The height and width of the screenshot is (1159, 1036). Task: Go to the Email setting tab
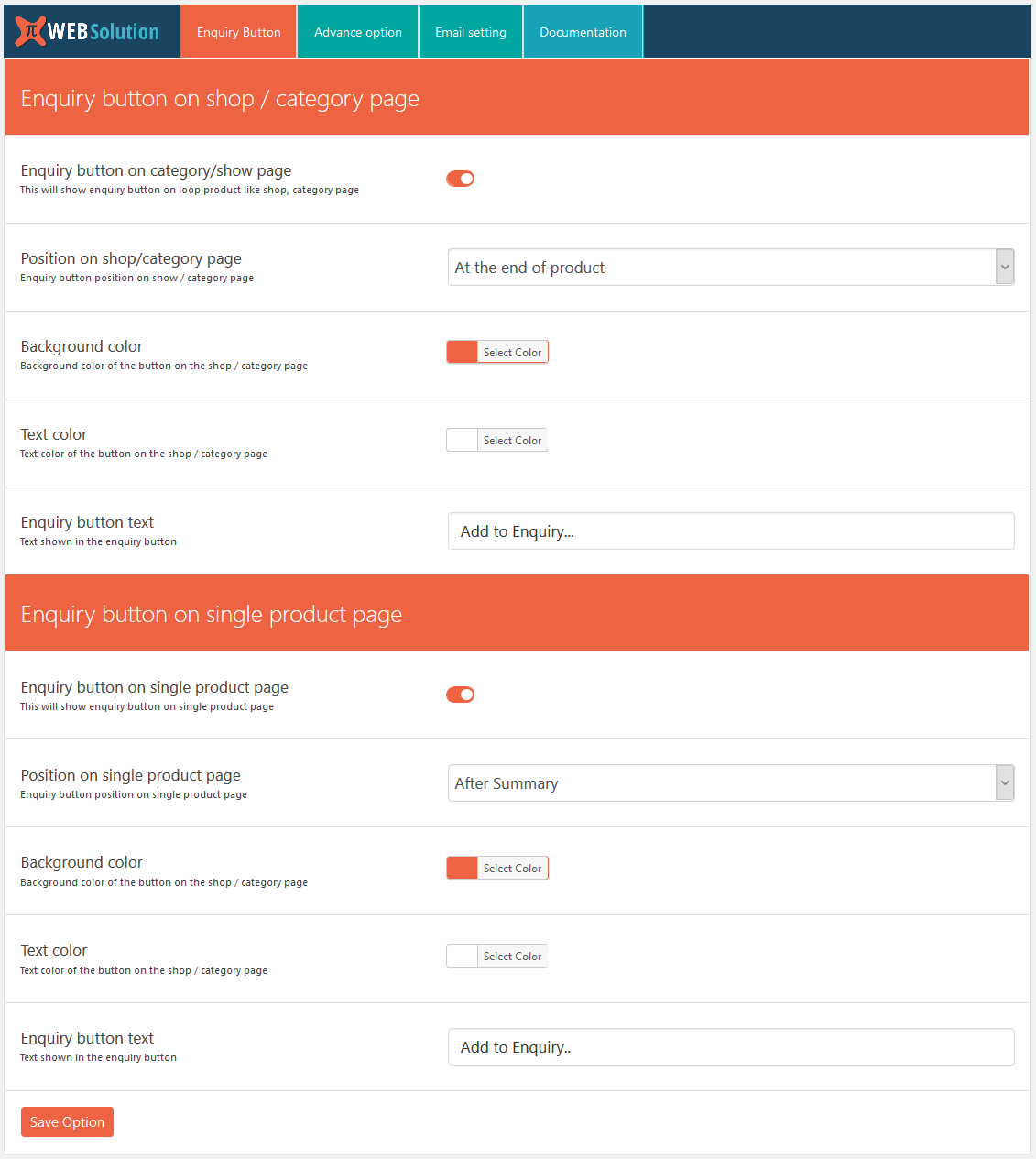(x=470, y=32)
